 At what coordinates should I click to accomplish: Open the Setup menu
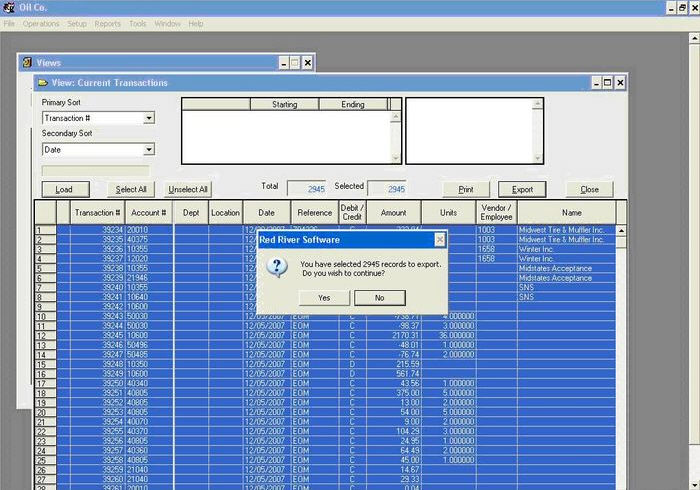click(77, 24)
